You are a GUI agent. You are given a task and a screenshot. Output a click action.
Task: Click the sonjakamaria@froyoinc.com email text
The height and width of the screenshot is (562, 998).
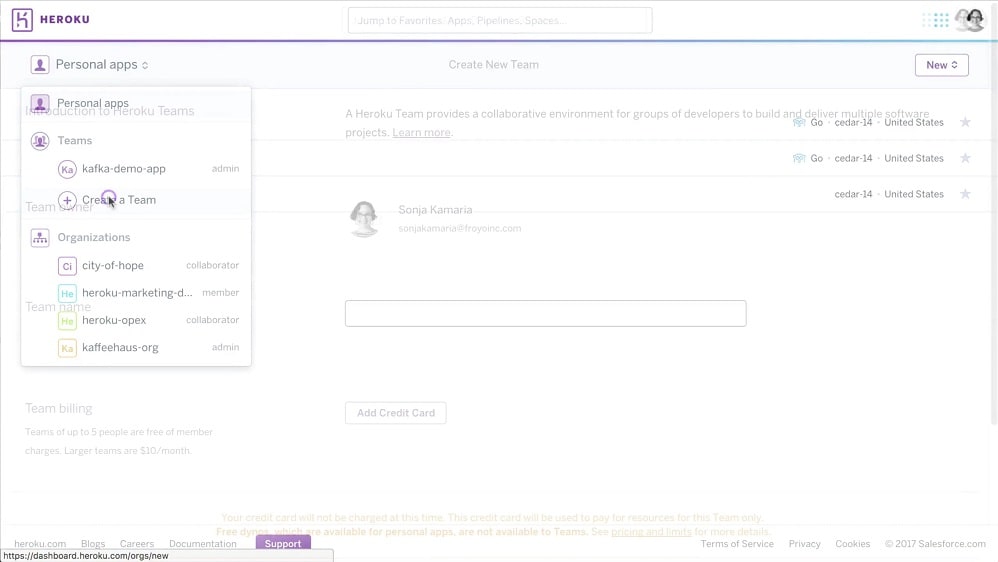point(460,228)
